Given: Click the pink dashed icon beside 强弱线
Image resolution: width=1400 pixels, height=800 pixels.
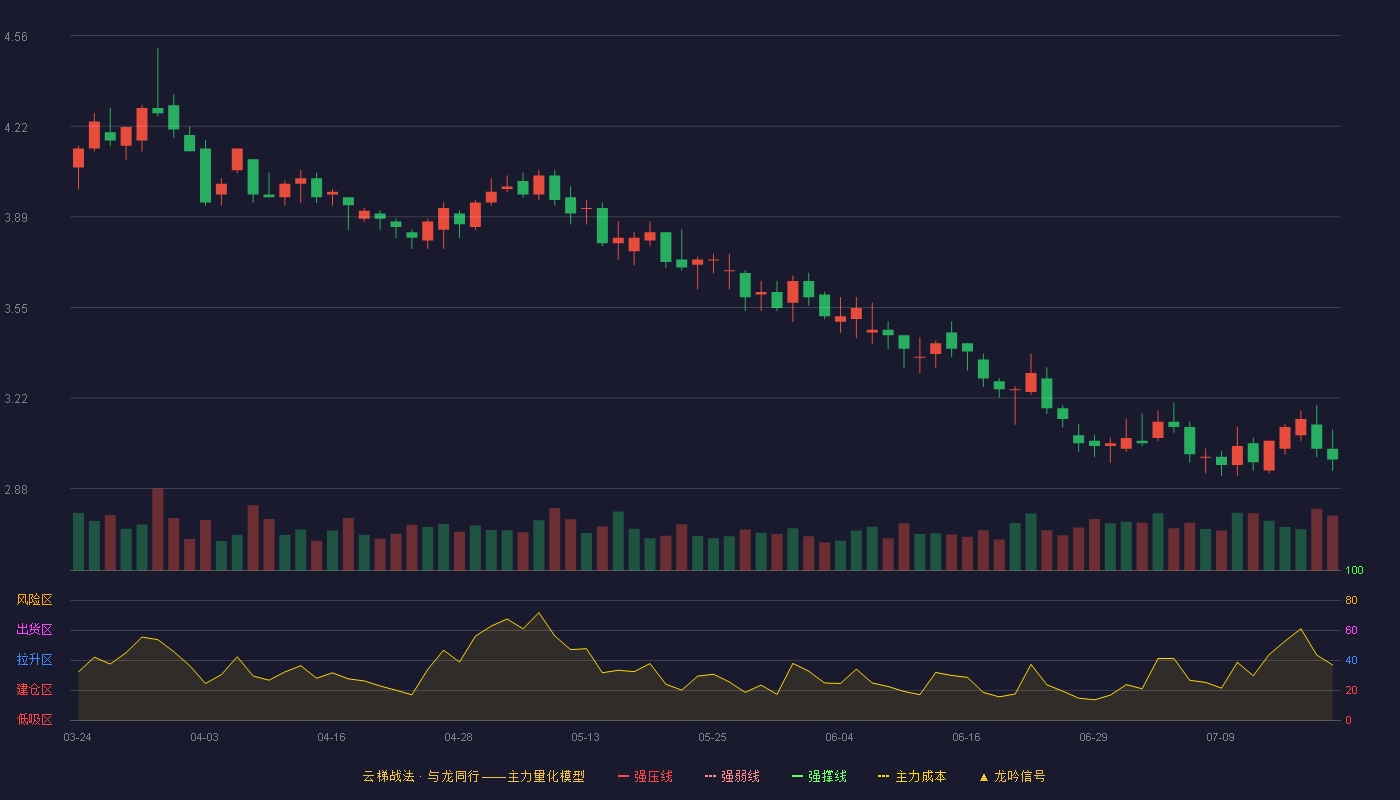Looking at the screenshot, I should (710, 776).
